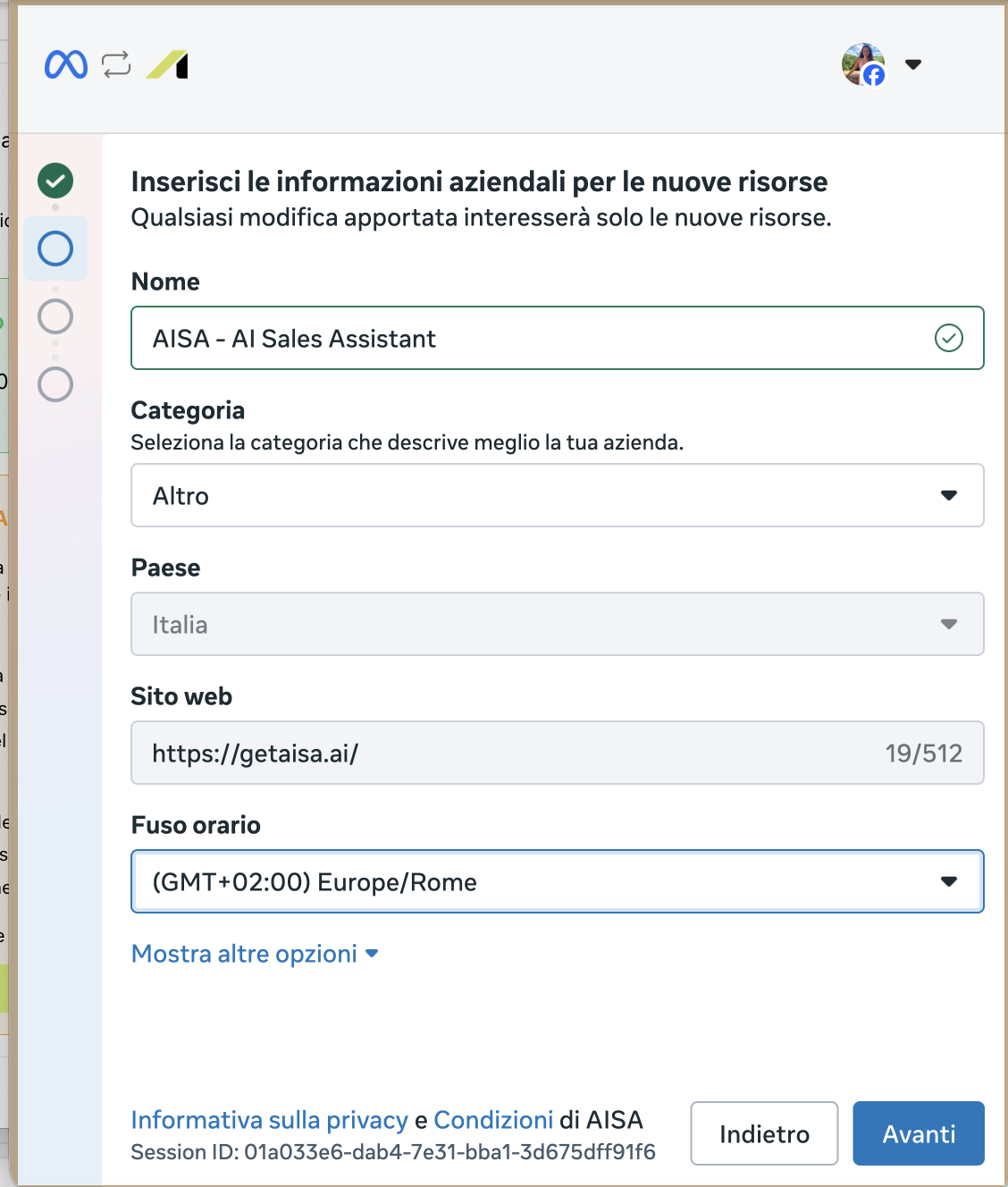Click the Session ID text

[x=393, y=1152]
